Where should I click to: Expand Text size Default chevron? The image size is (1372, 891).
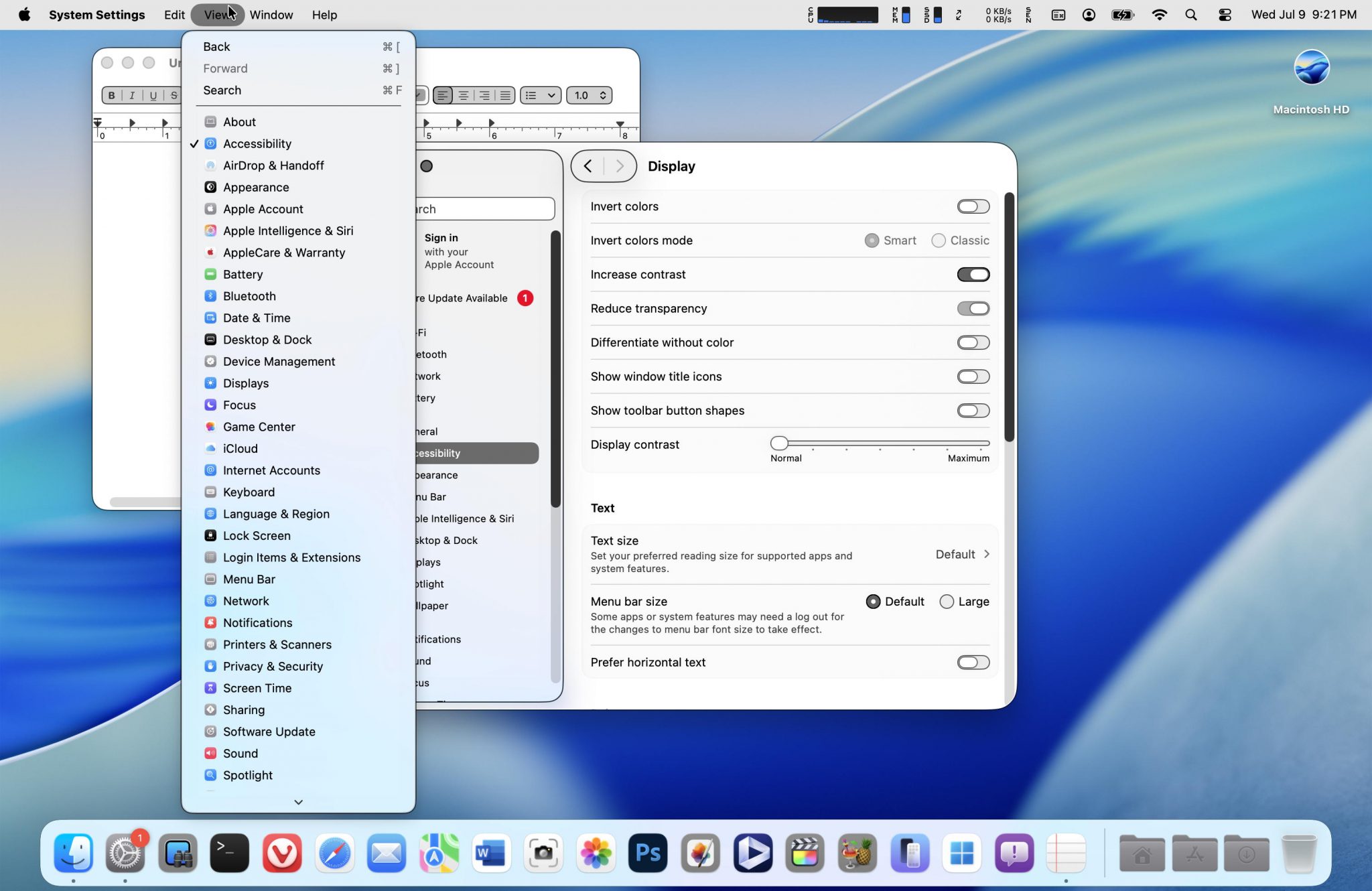pos(986,554)
